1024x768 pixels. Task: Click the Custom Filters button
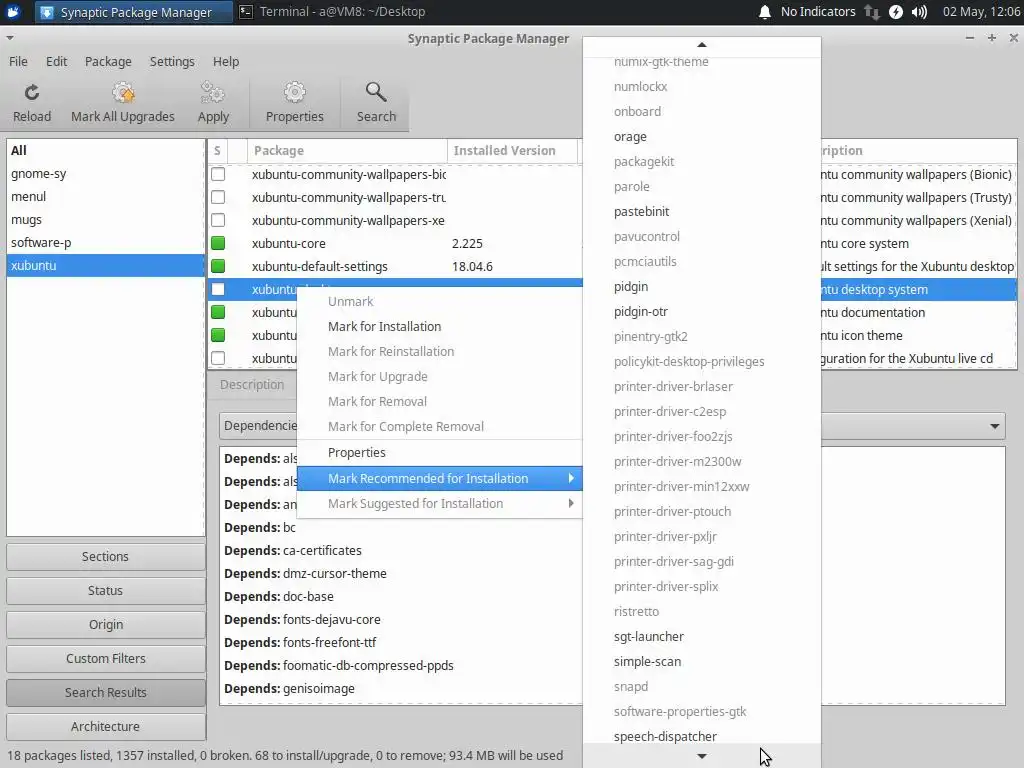(x=106, y=658)
